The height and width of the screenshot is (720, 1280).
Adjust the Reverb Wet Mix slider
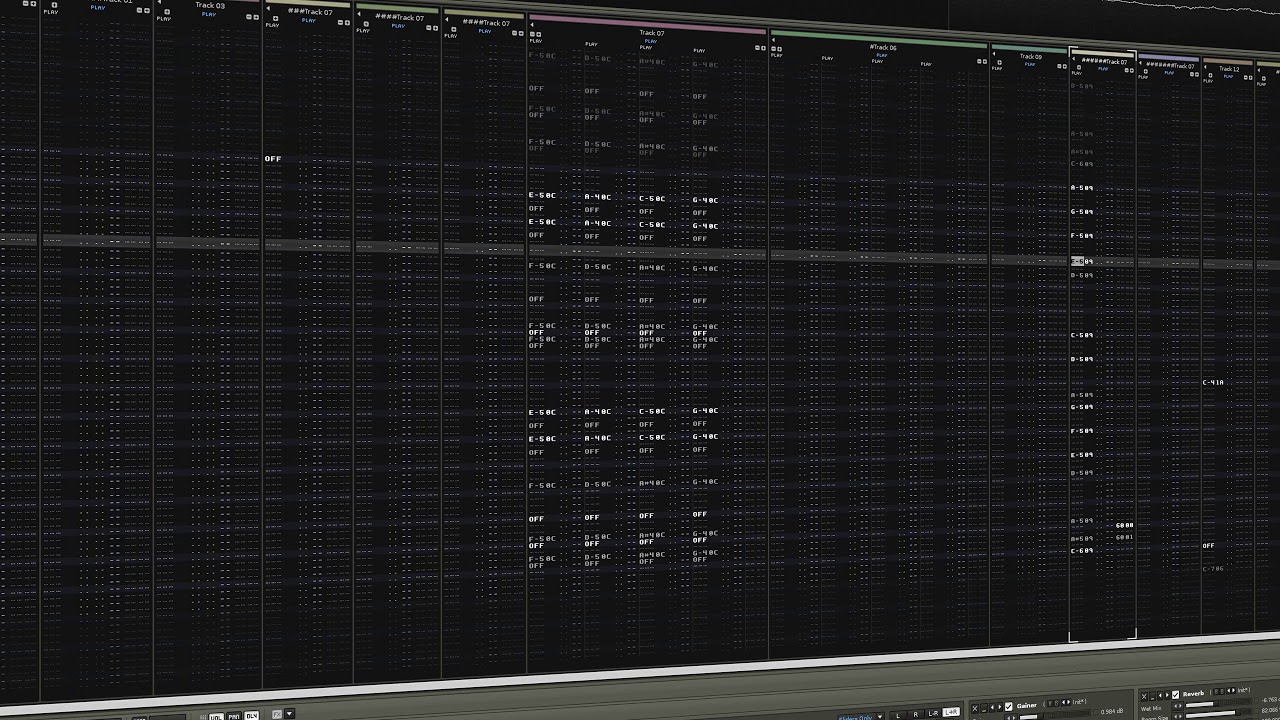[x=1219, y=704]
